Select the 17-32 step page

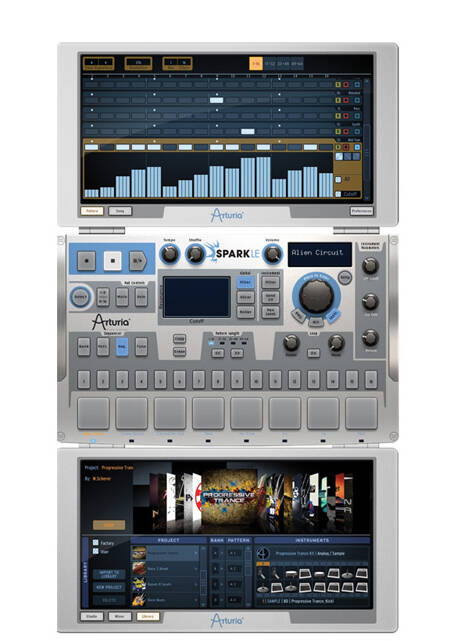pyautogui.click(x=269, y=63)
